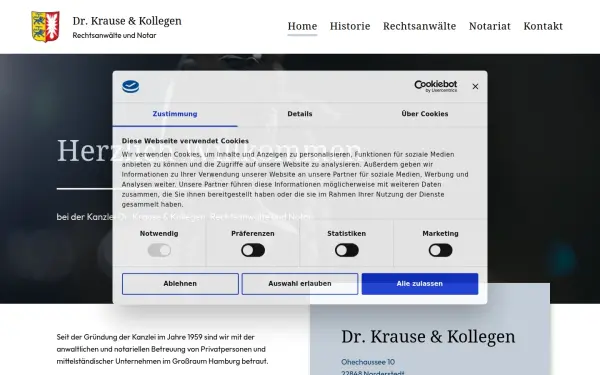Click the Auswahl erlauben button
The width and height of the screenshot is (600, 375).
pyautogui.click(x=300, y=284)
